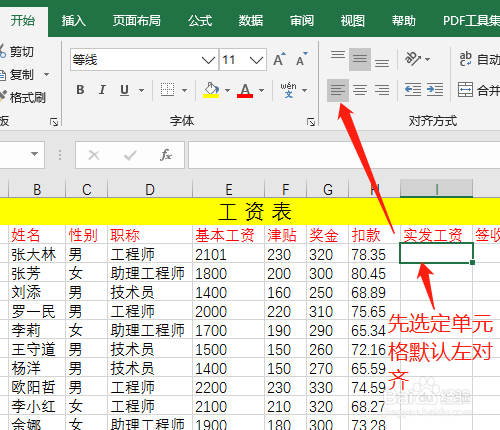Viewport: 500px width, 430px height.
Task: Click decrease indent icon
Action: click(413, 90)
